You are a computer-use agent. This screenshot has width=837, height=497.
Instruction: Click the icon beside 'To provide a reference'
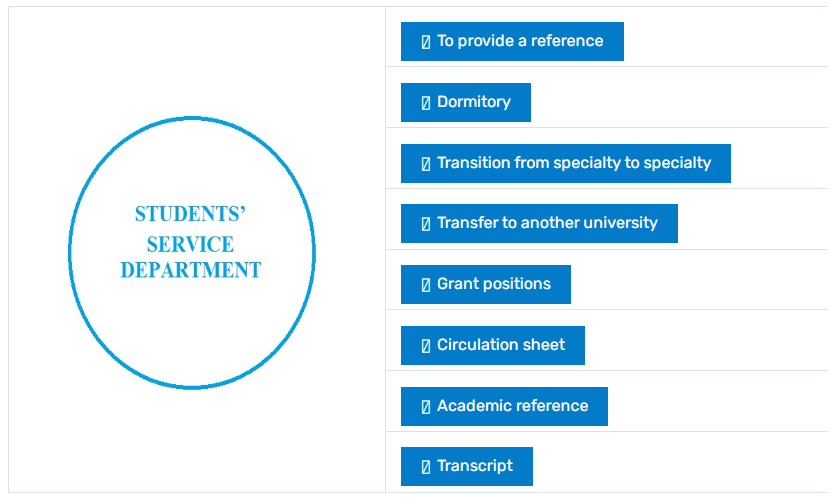coord(425,42)
